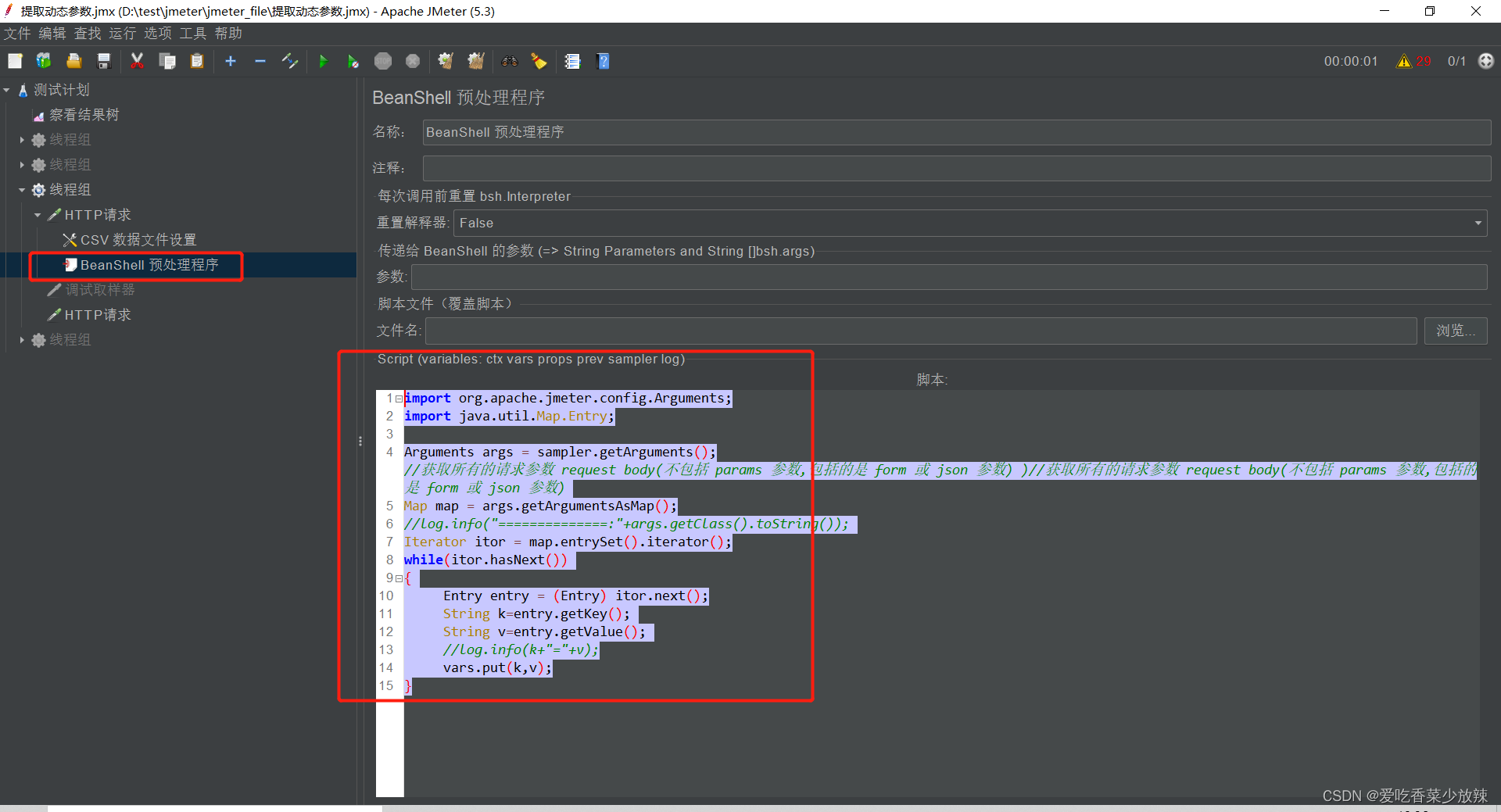Create a new test plan with New icon
Screen dimensions: 1501x812
click(x=15, y=61)
